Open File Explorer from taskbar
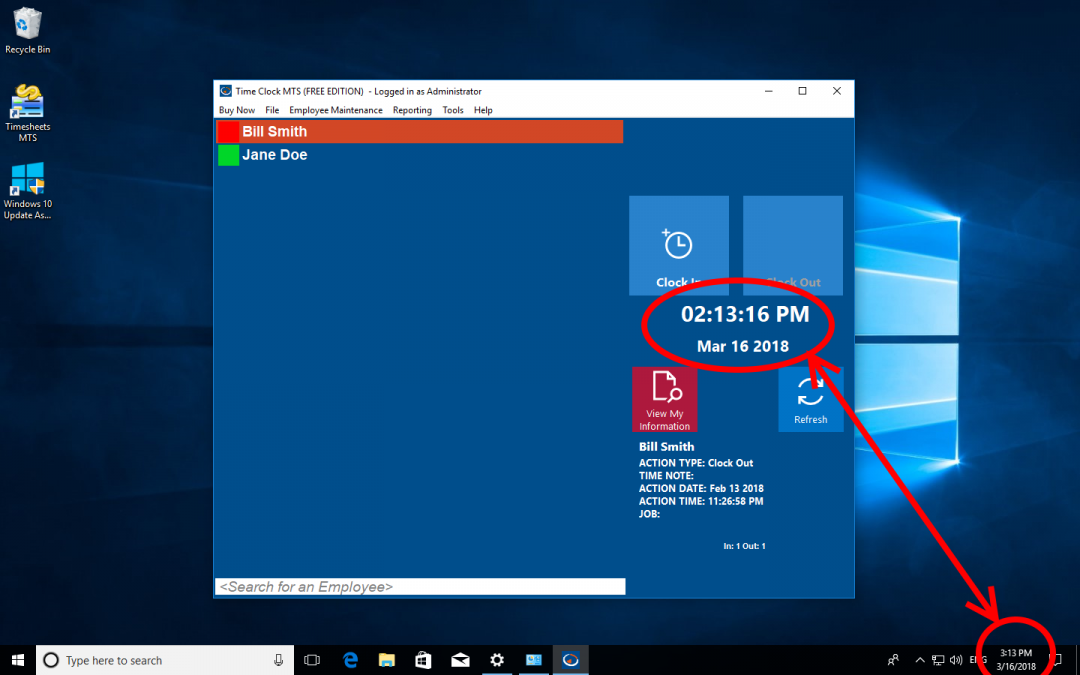 pos(387,660)
